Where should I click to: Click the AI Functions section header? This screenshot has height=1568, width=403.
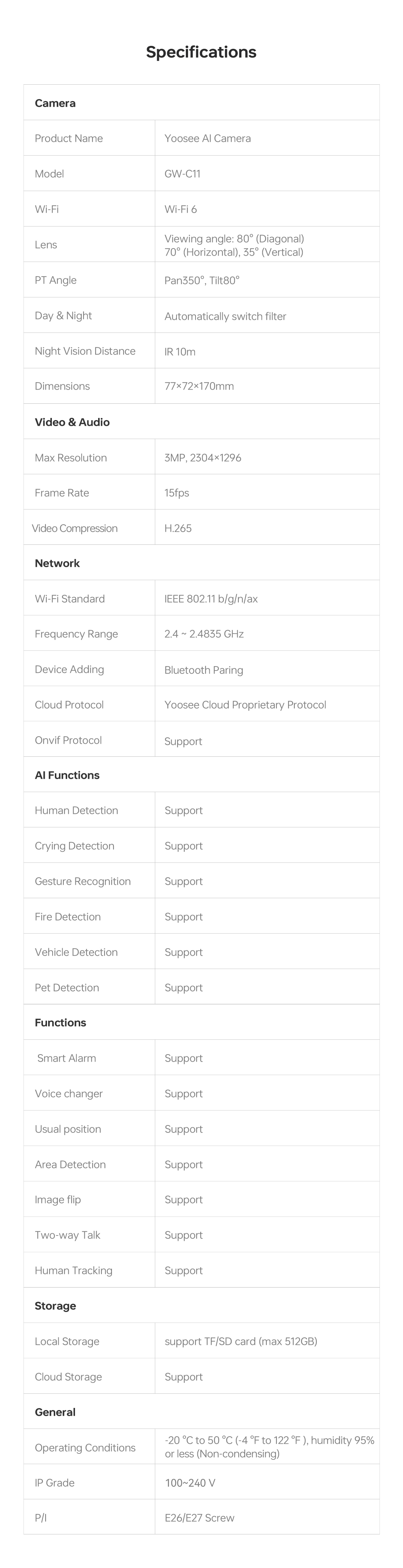click(x=67, y=775)
